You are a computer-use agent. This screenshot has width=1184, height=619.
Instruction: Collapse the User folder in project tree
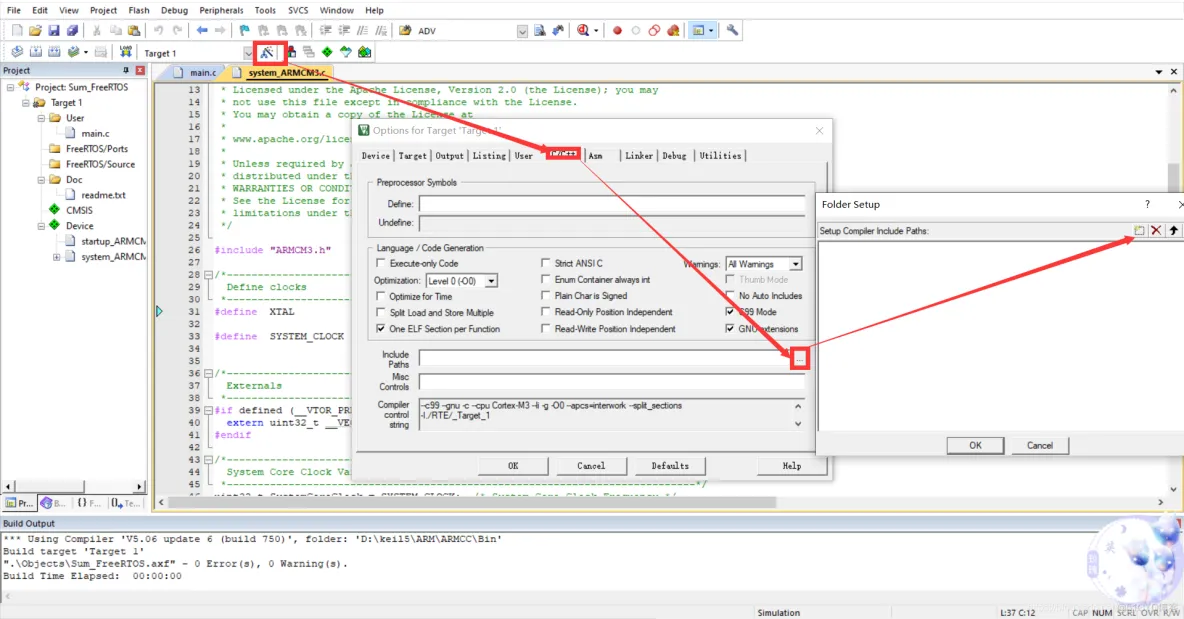(42, 118)
